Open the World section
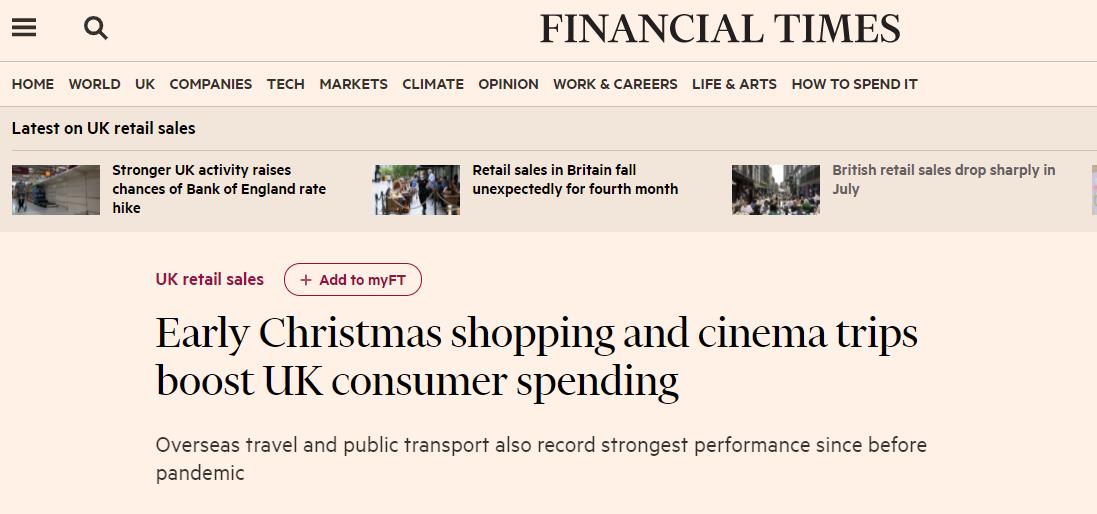 (x=94, y=84)
